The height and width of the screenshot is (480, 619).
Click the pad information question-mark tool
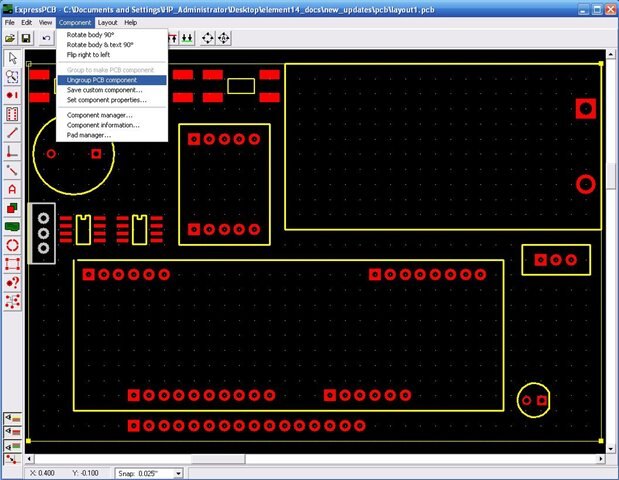12,282
